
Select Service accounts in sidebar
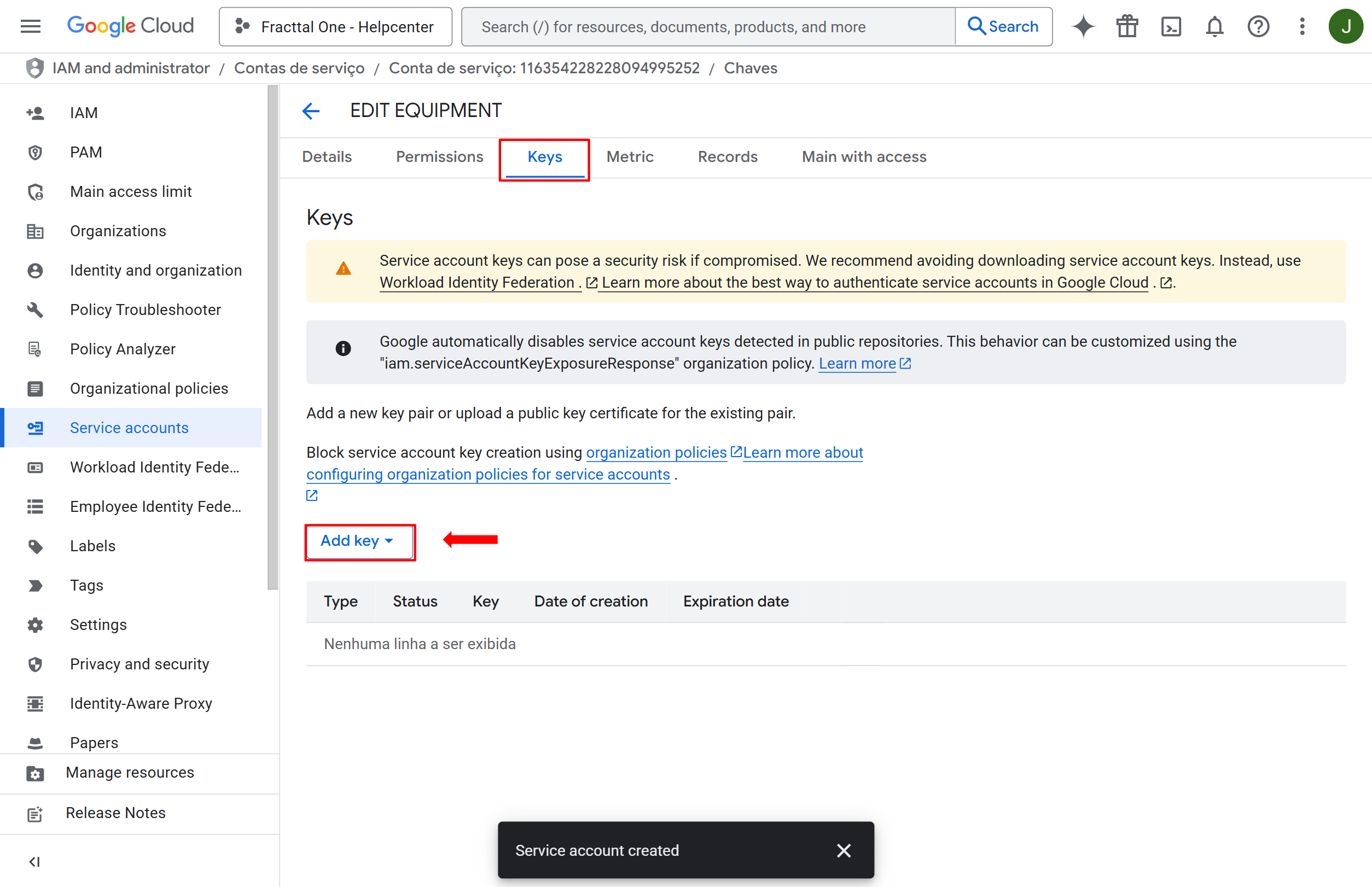coord(129,428)
